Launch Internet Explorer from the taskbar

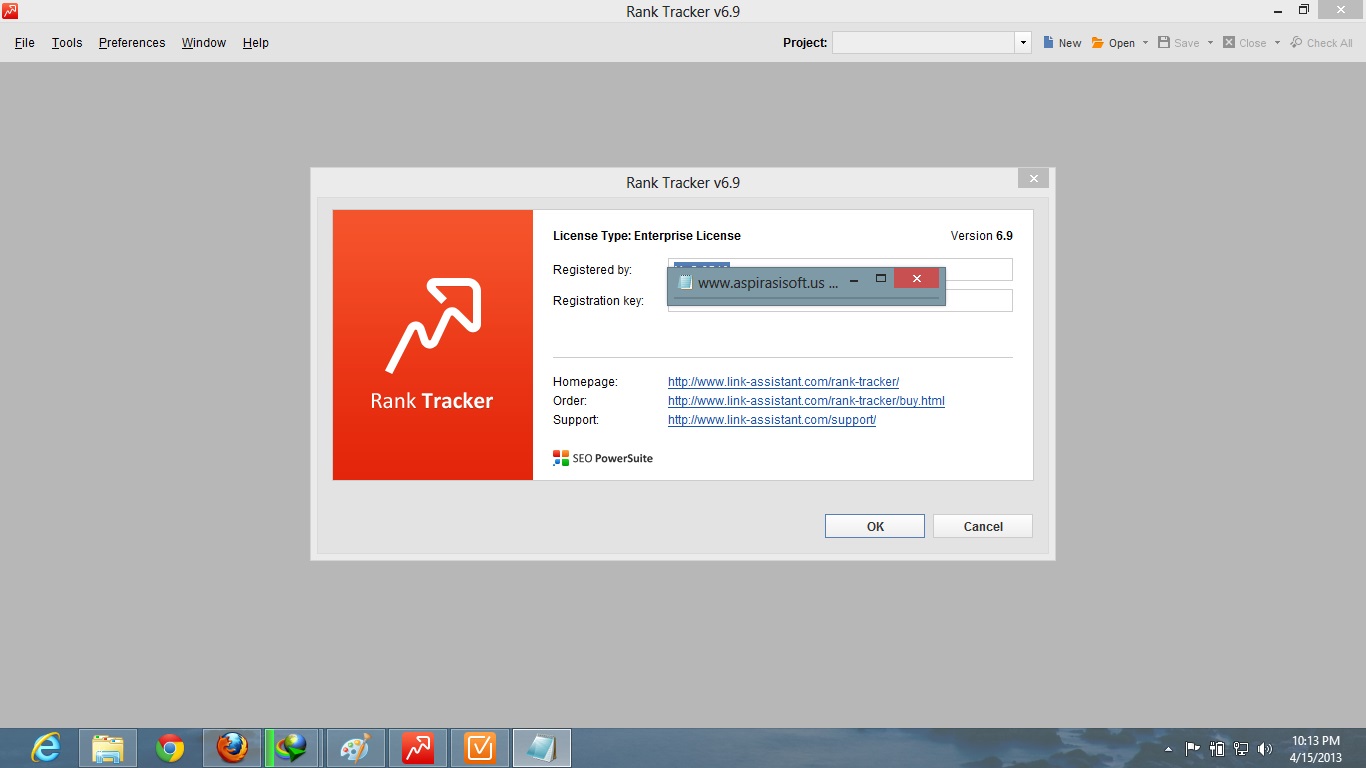(x=46, y=748)
